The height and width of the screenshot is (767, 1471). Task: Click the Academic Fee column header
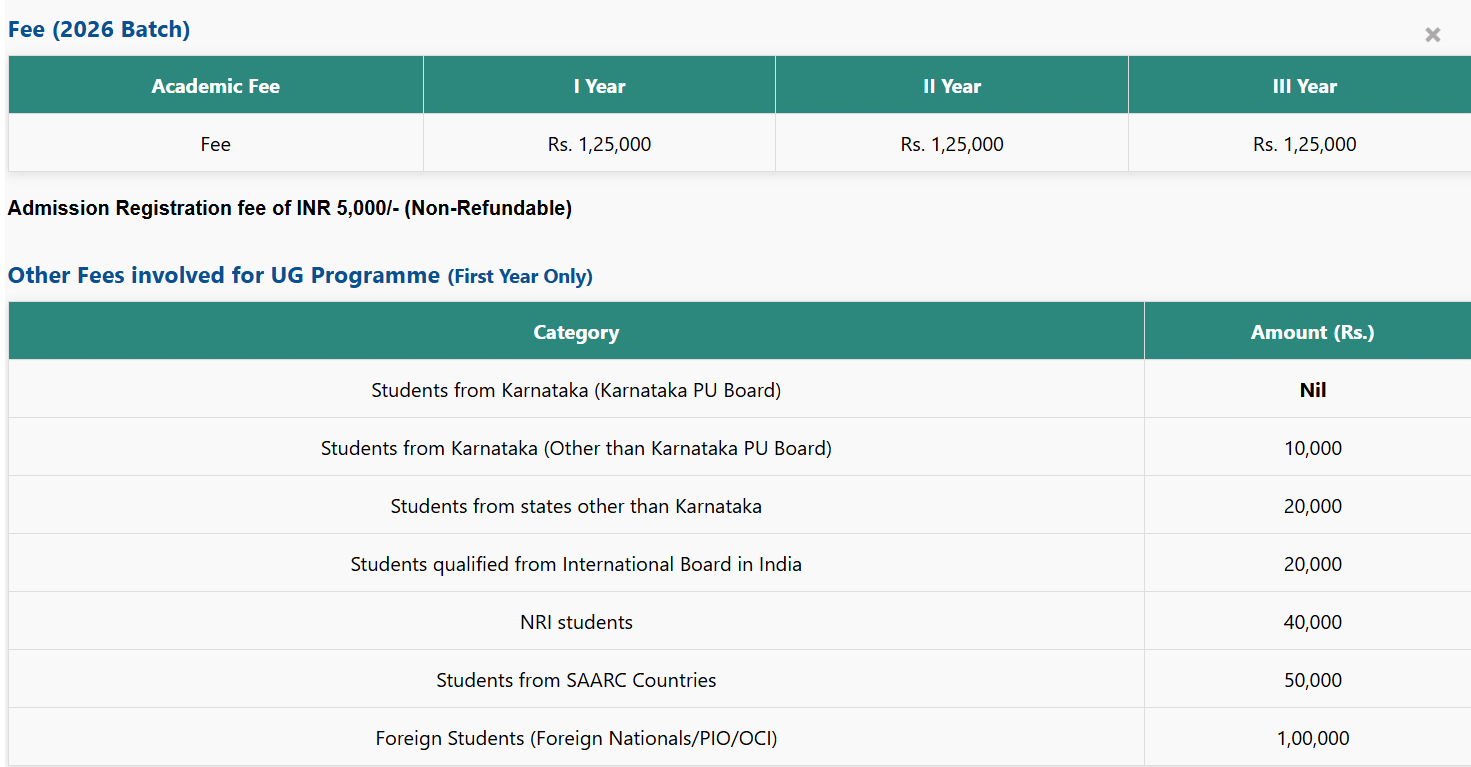point(215,86)
